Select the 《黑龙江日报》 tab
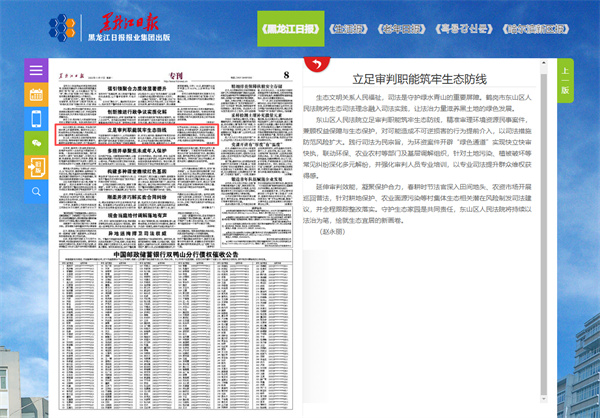 [x=289, y=30]
